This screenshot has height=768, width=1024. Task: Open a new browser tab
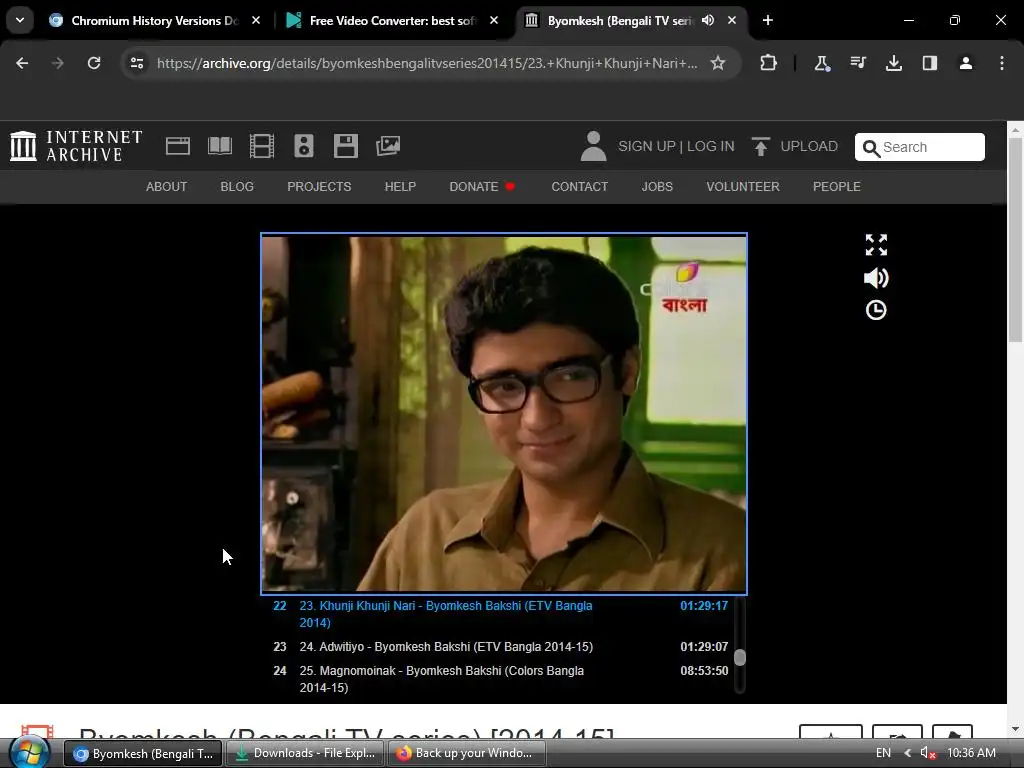click(768, 20)
